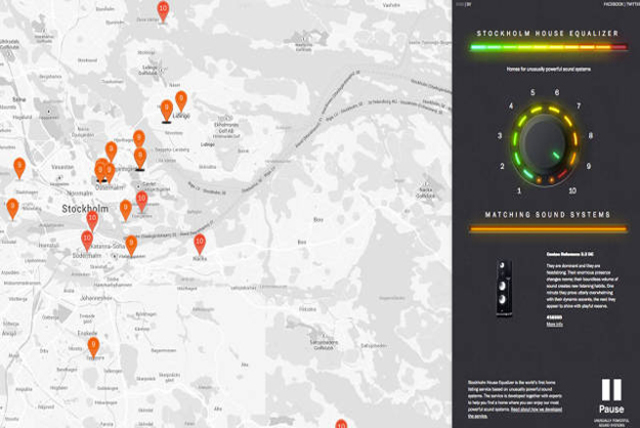
Task: Click the red 10 pin at Nacka
Action: click(199, 244)
